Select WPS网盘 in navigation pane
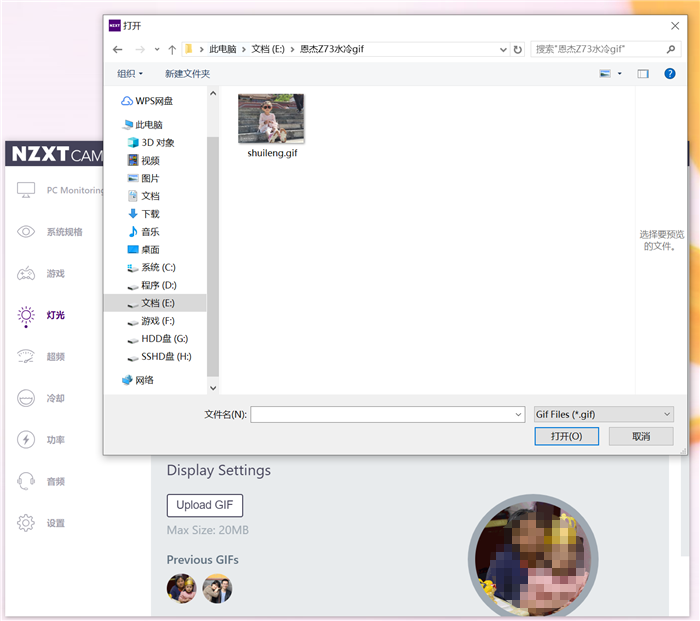 coord(154,101)
